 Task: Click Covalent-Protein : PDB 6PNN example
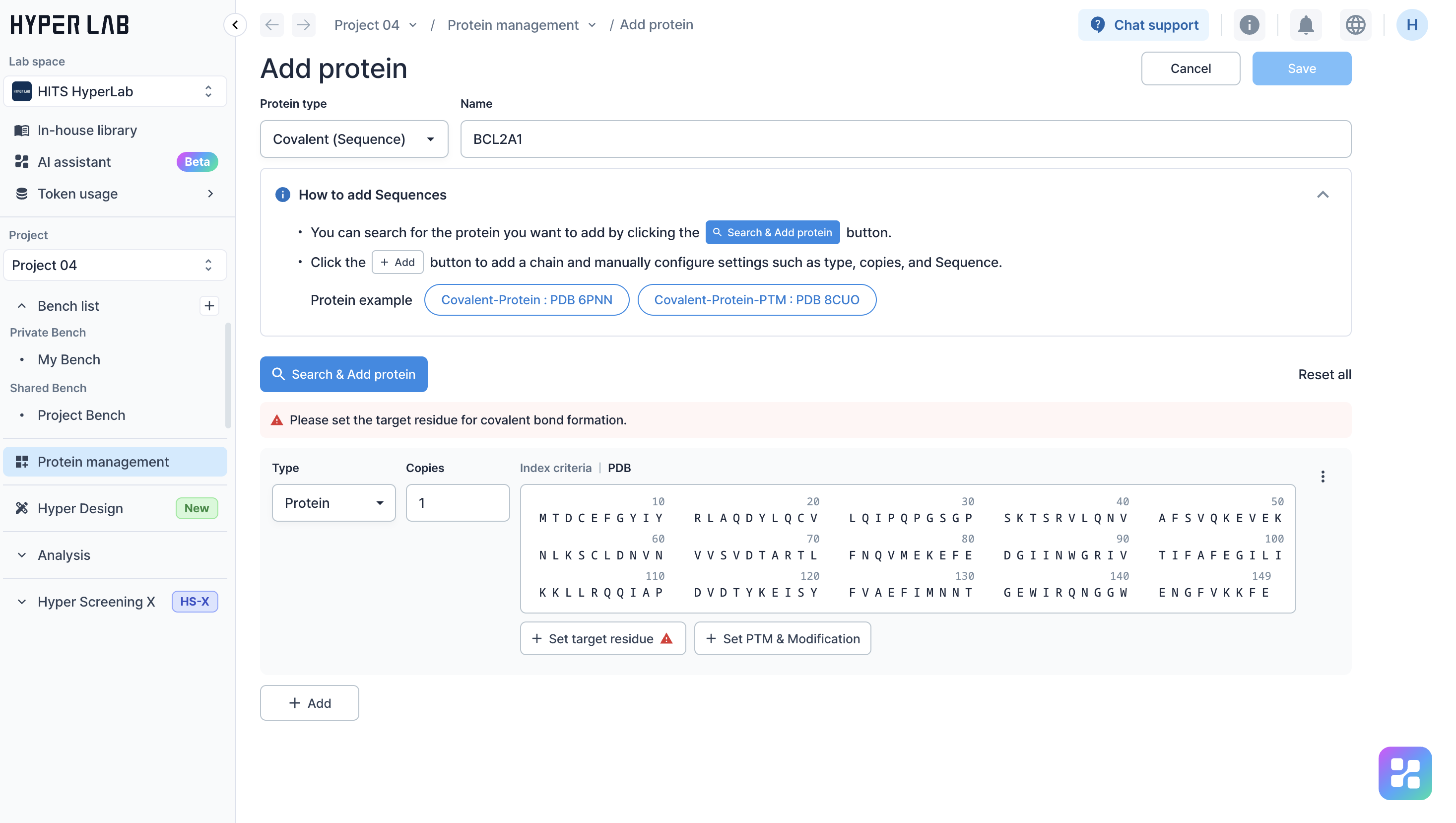click(526, 300)
